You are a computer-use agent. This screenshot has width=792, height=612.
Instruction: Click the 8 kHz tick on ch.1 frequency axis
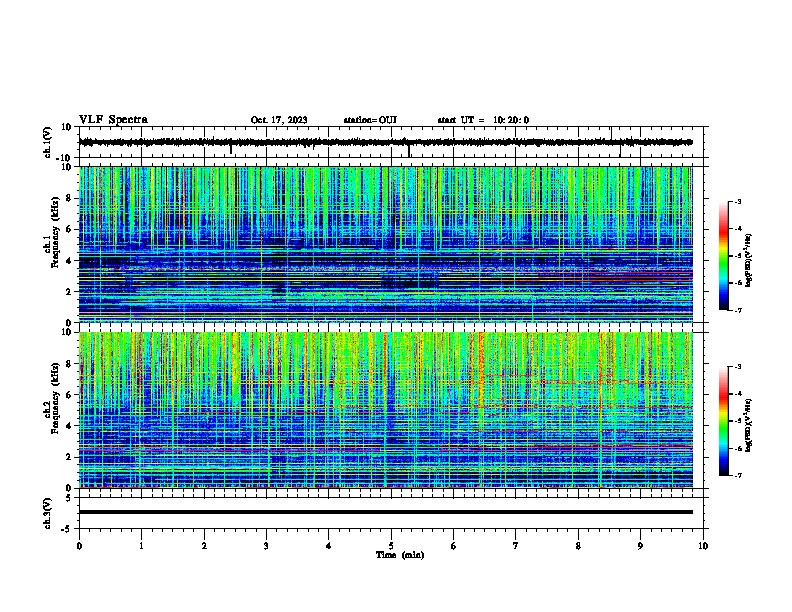click(69, 198)
